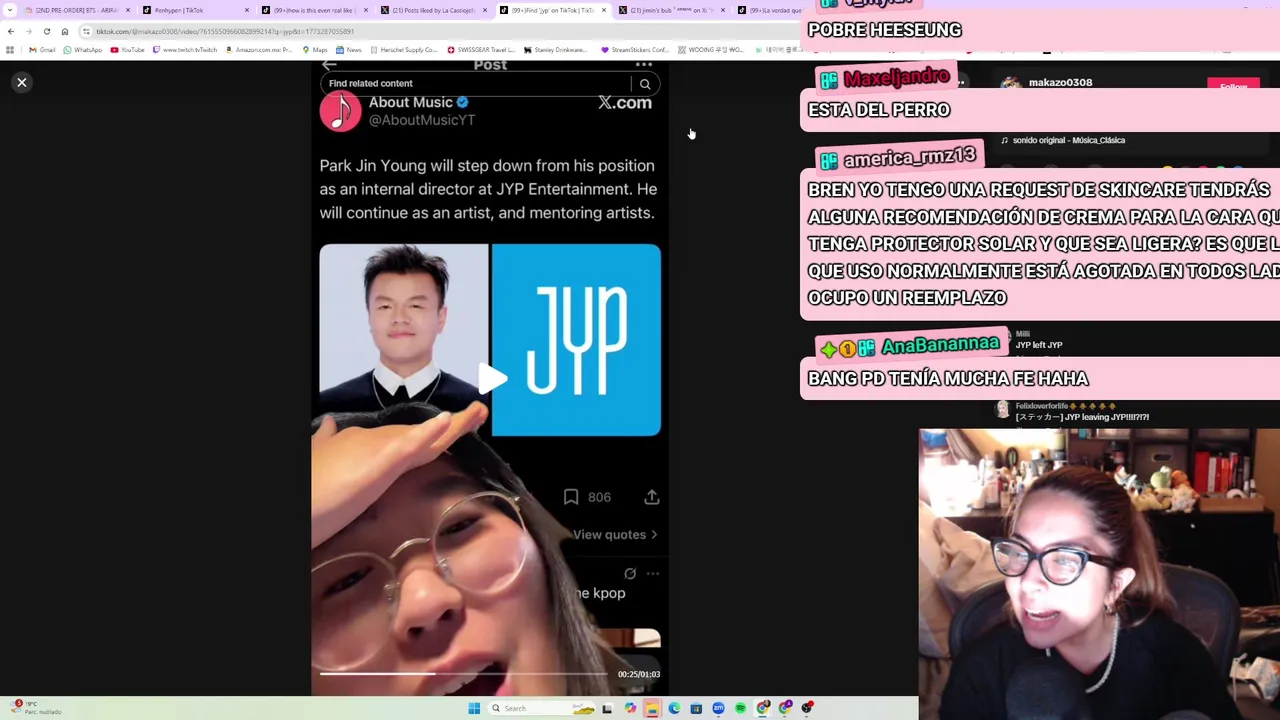Open the Herschel Supply Co bookmark
The image size is (1280, 720).
click(404, 50)
